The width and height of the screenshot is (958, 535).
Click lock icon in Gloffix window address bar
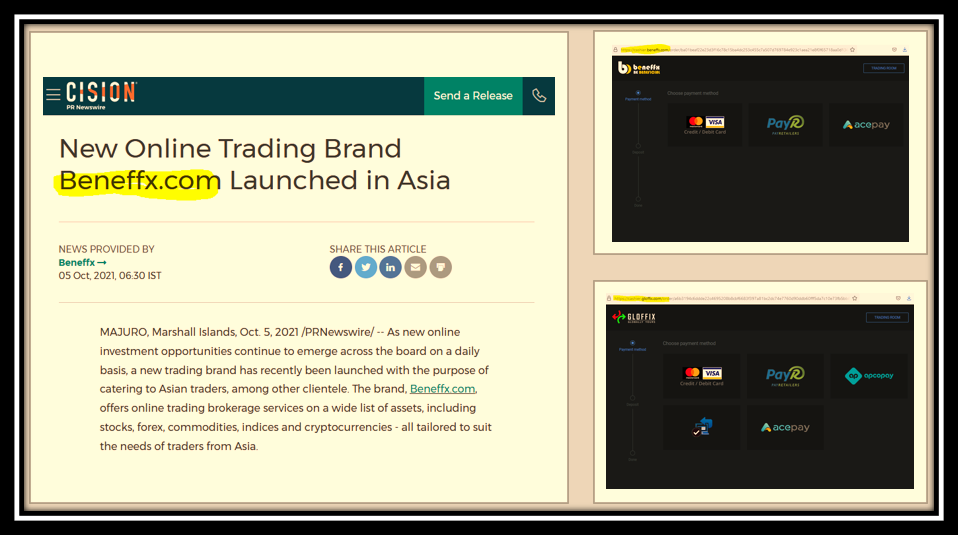pyautogui.click(x=609, y=299)
